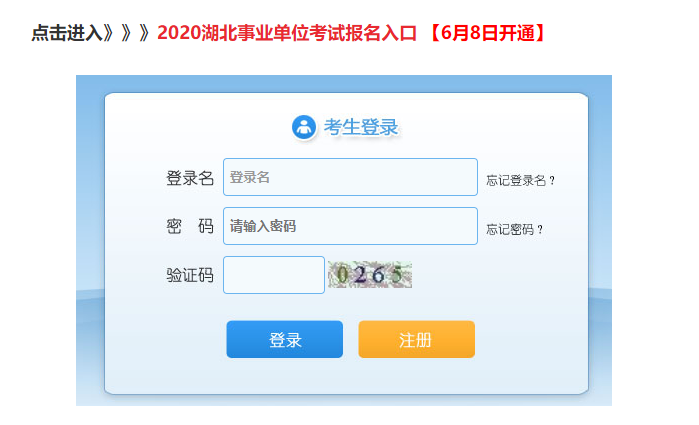Open the 忘记登录名？ link
The image size is (699, 425).
(x=520, y=181)
